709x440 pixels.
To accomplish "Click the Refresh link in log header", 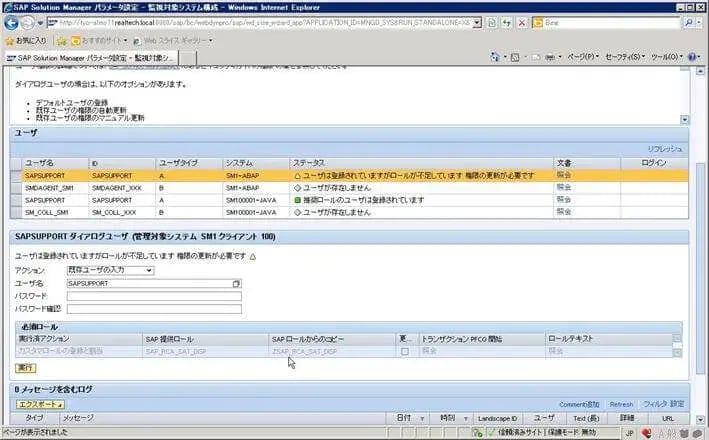I will [x=621, y=404].
